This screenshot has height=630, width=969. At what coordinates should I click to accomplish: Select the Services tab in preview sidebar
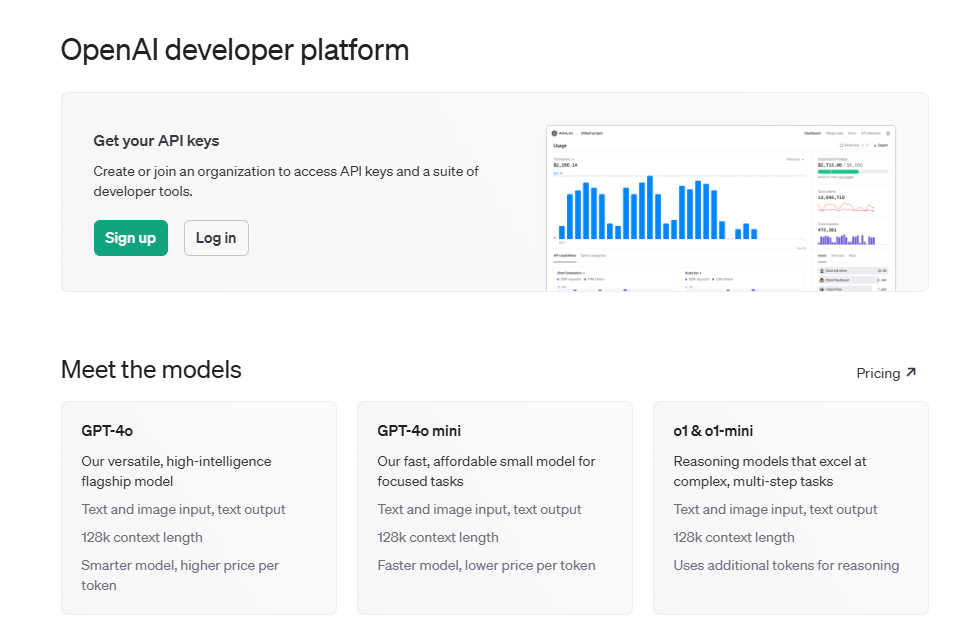click(837, 256)
